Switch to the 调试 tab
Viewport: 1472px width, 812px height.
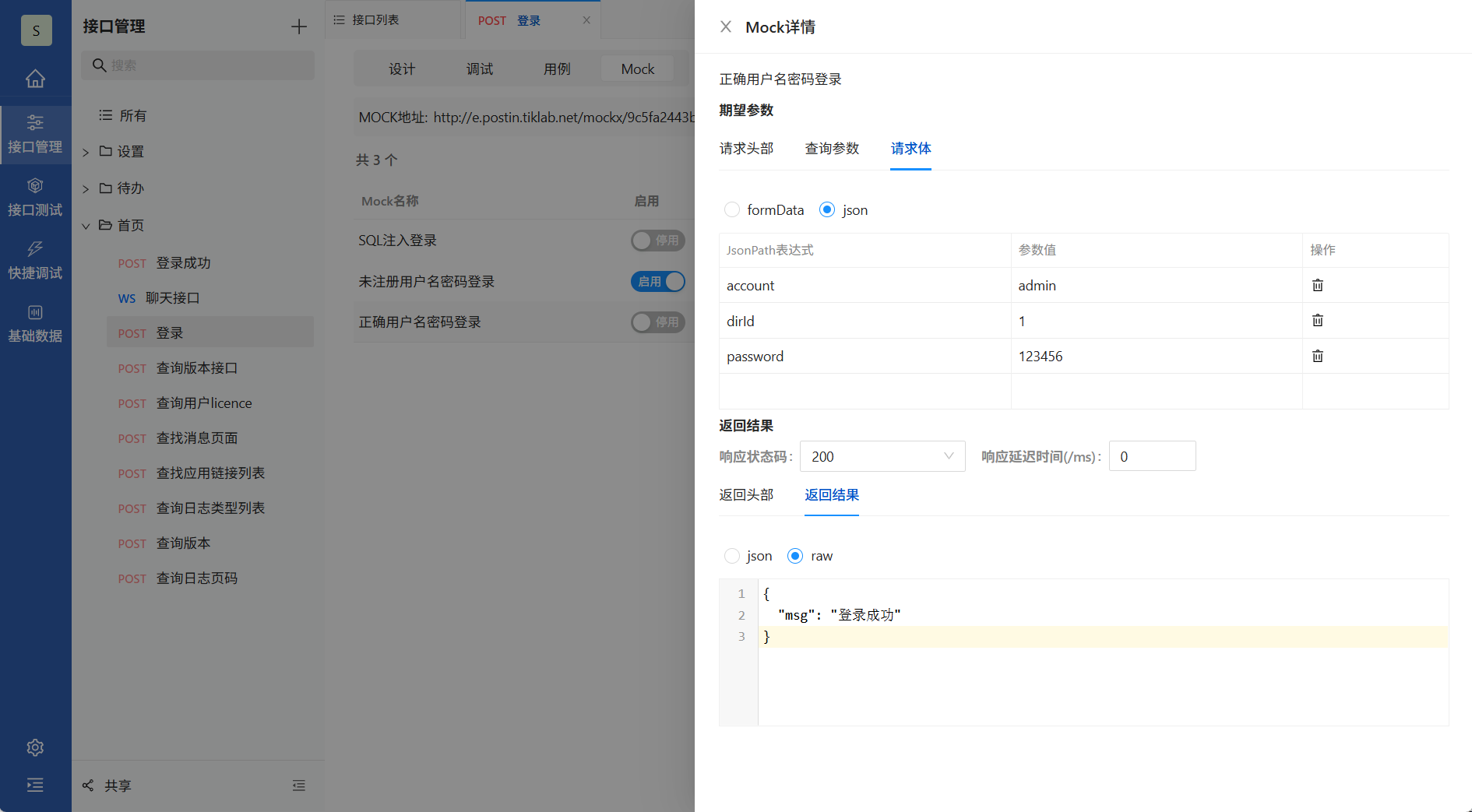click(x=479, y=69)
